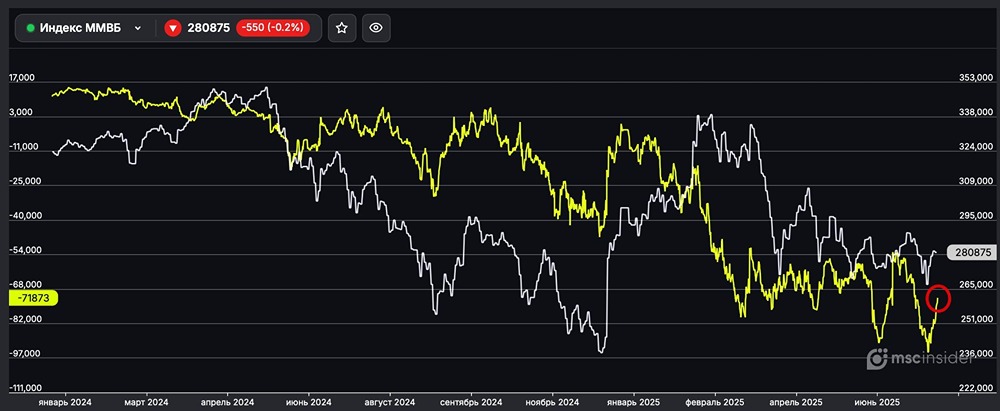Click the white 280875 right axis price label
Screen dimensions: 1000x411
point(971,253)
